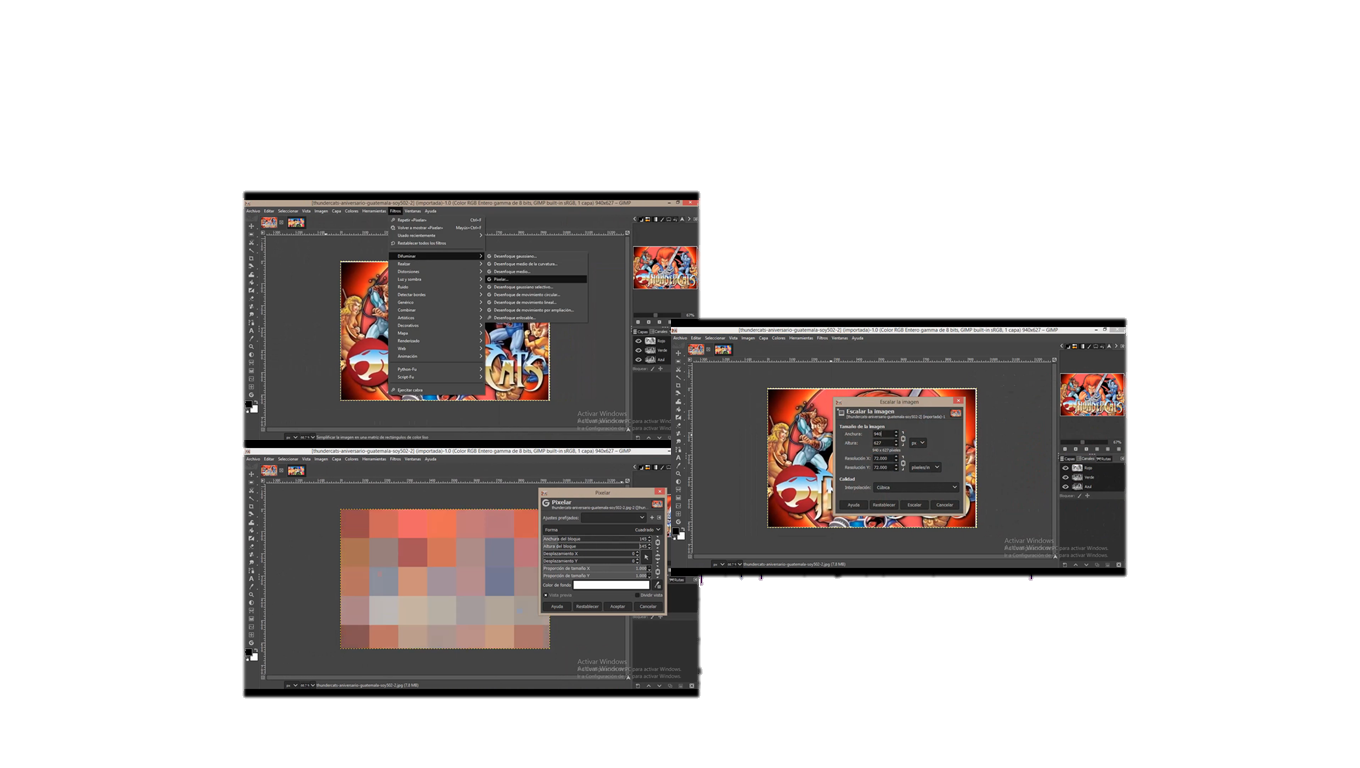Viewport: 1360px width, 768px height.
Task: Select the Move tool in the GIMP toolbox
Action: [250, 227]
